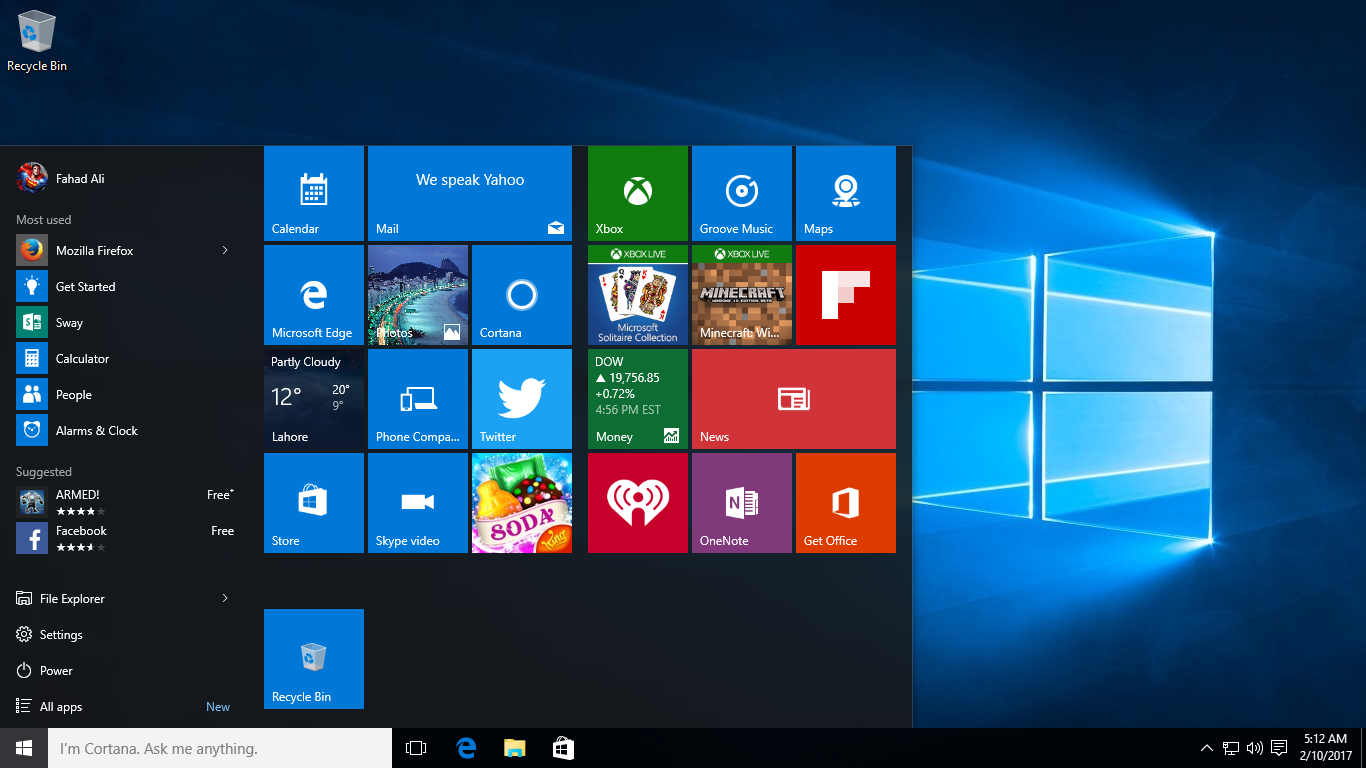Show All apps list
Image resolution: width=1366 pixels, height=768 pixels.
pos(125,706)
